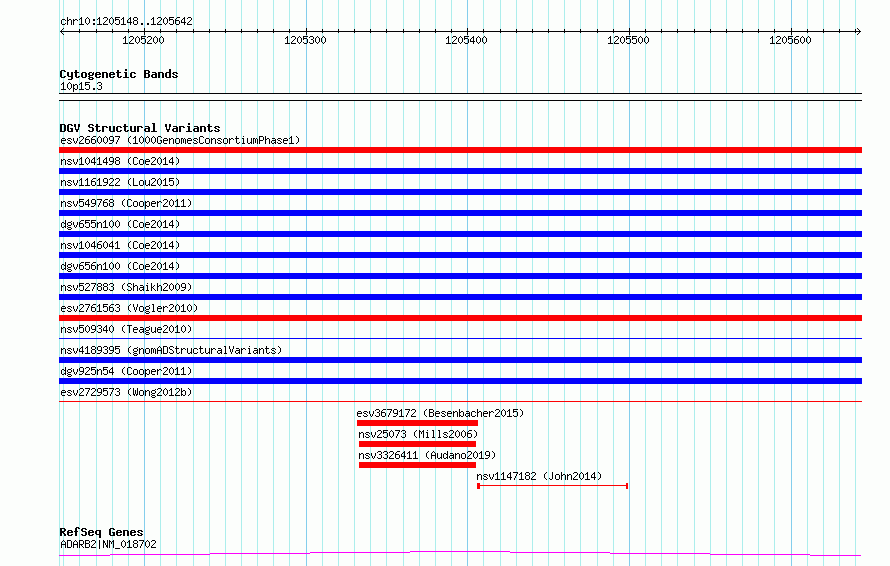The width and height of the screenshot is (890, 566).
Task: Click the 1205200 ruler position label
Action: coord(143,40)
